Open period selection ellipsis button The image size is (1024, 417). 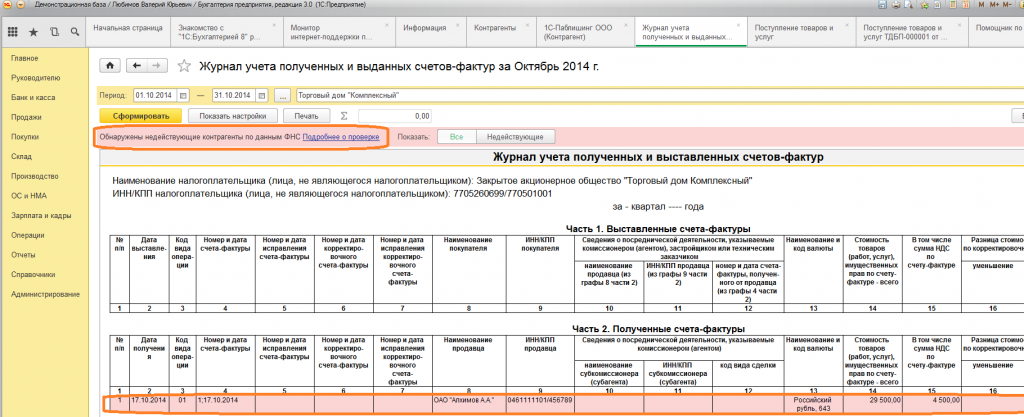(283, 95)
